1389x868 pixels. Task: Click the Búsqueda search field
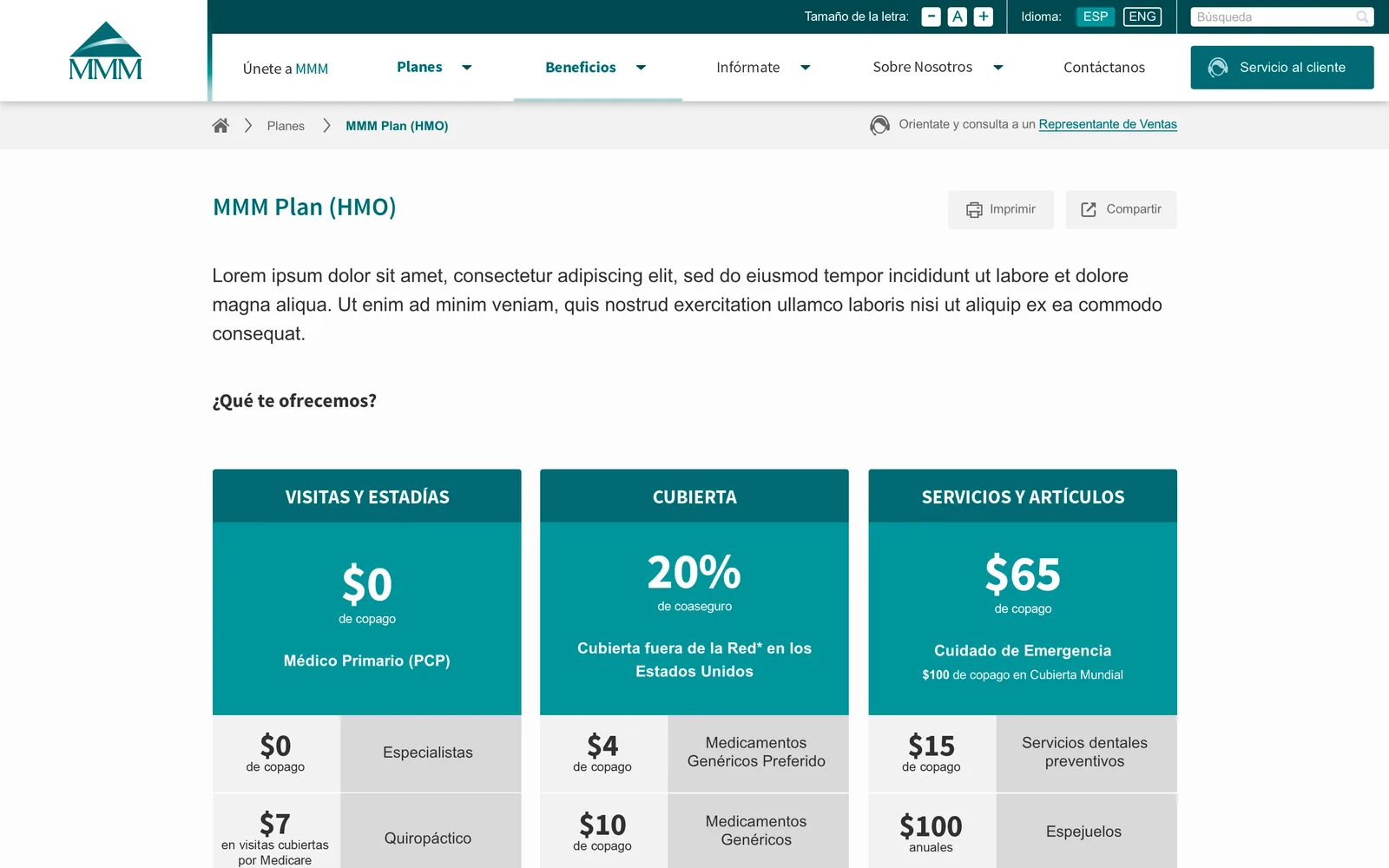1282,16
